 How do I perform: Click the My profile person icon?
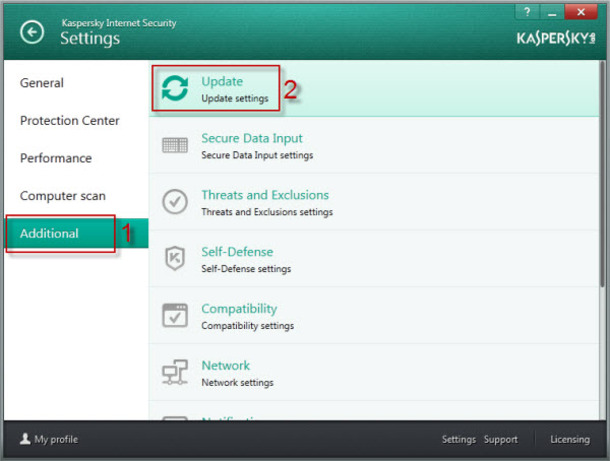pos(25,439)
